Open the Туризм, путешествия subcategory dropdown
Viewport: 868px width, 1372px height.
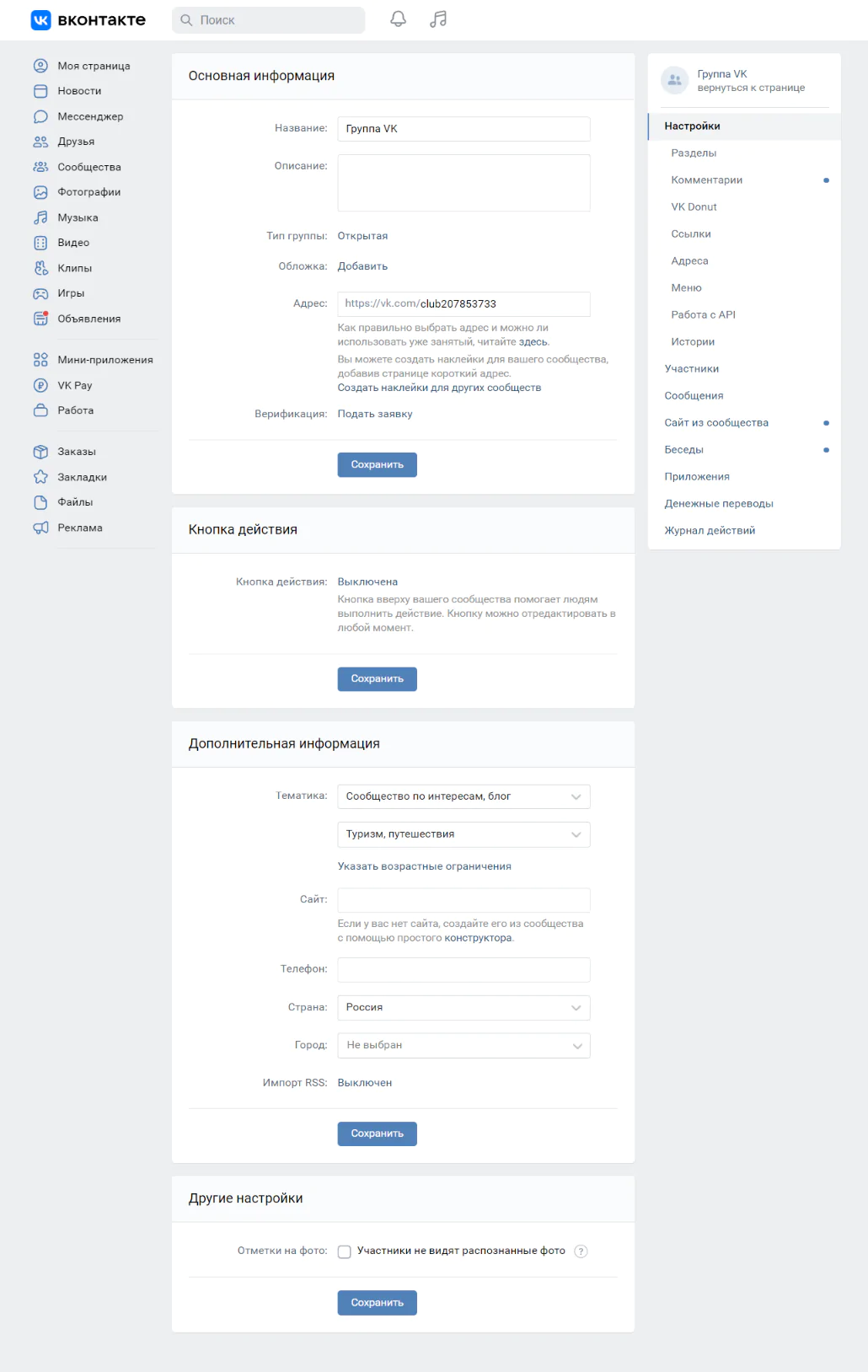coord(463,834)
